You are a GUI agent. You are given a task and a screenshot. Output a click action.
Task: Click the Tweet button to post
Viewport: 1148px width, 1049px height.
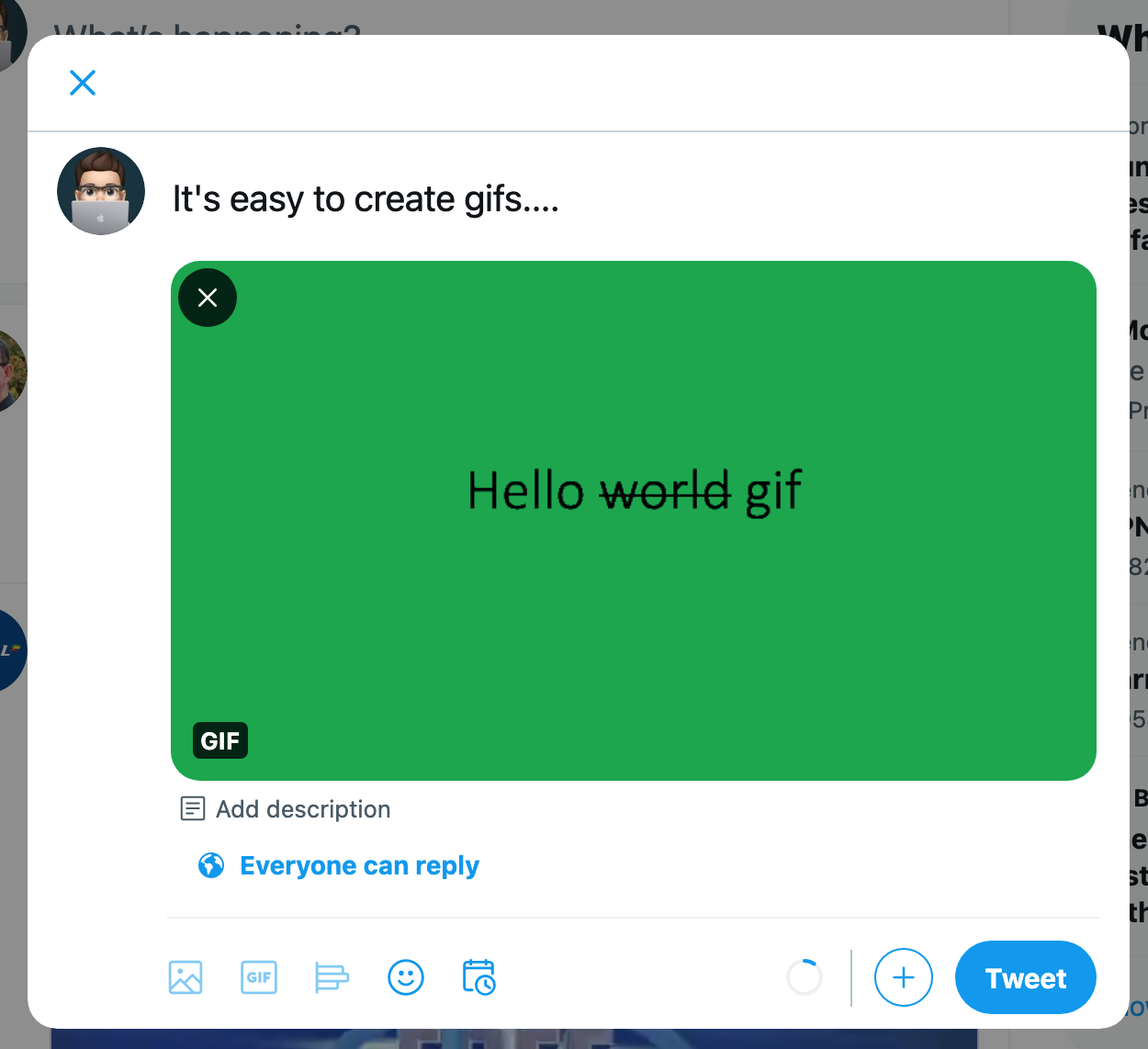(1025, 977)
